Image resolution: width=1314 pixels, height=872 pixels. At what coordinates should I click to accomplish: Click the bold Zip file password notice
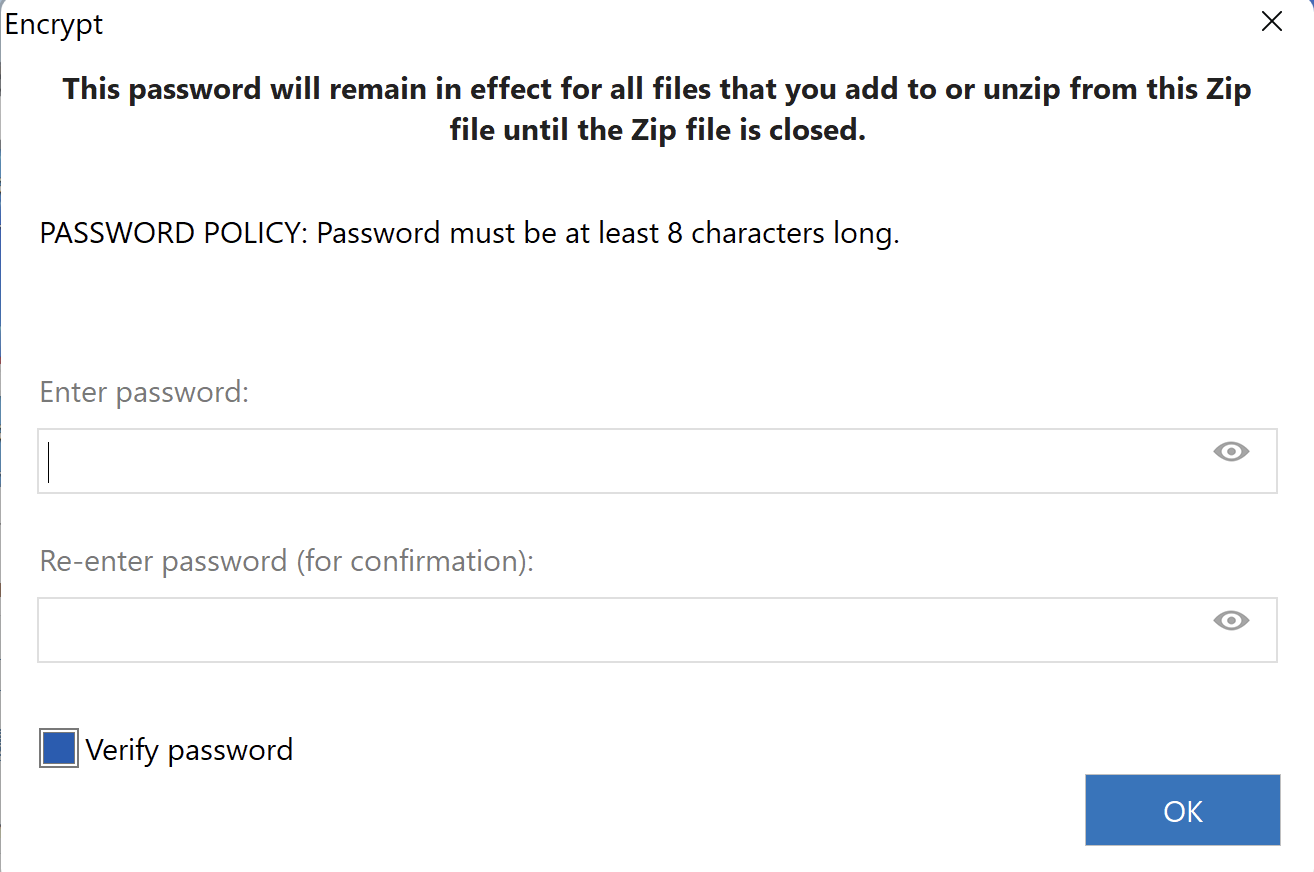pyautogui.click(x=657, y=109)
